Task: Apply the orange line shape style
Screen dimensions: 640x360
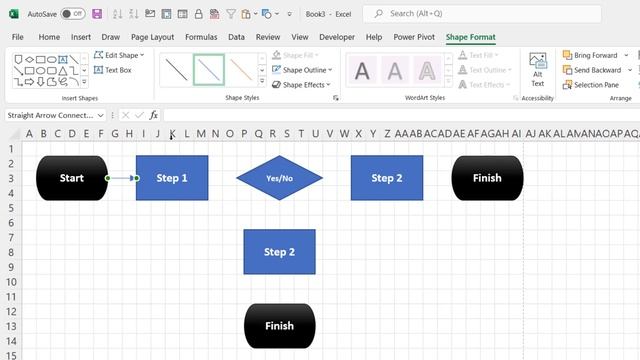Action: (x=241, y=70)
